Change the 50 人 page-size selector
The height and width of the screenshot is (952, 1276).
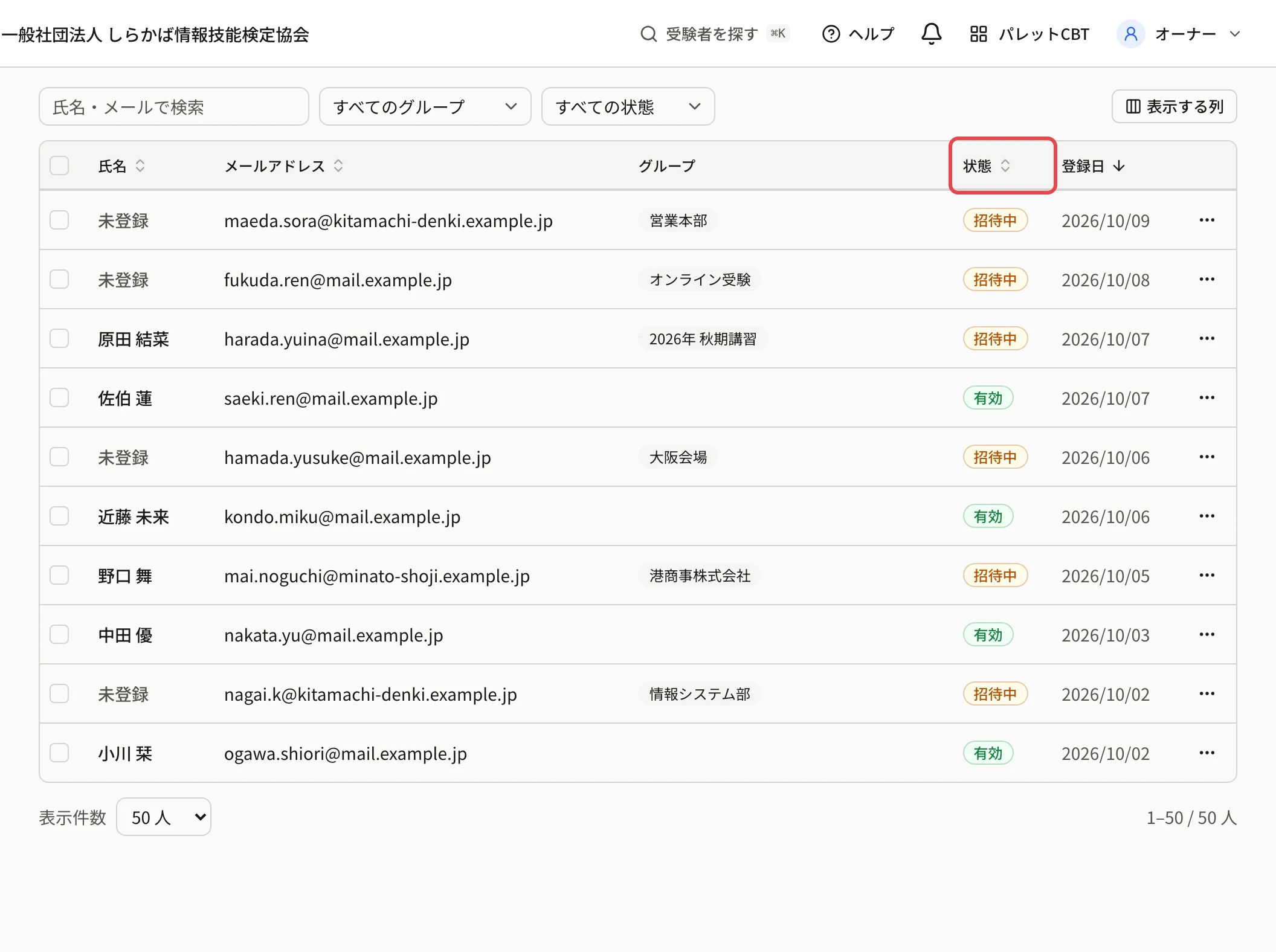(x=164, y=817)
